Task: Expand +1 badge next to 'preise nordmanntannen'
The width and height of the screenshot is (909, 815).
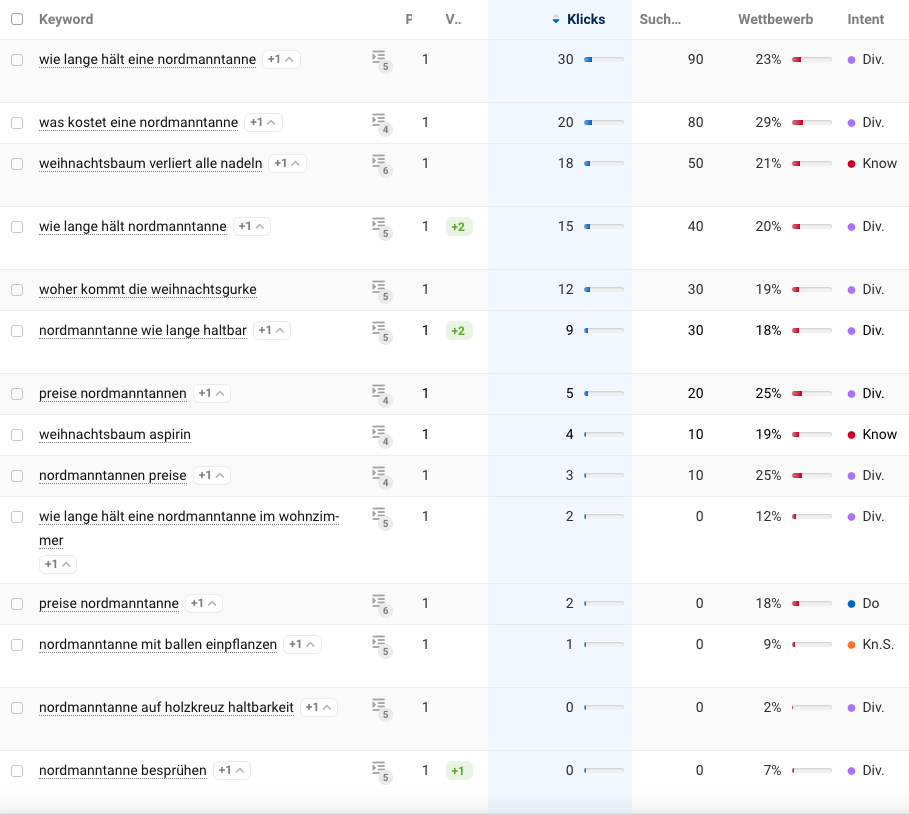Action: [x=212, y=394]
